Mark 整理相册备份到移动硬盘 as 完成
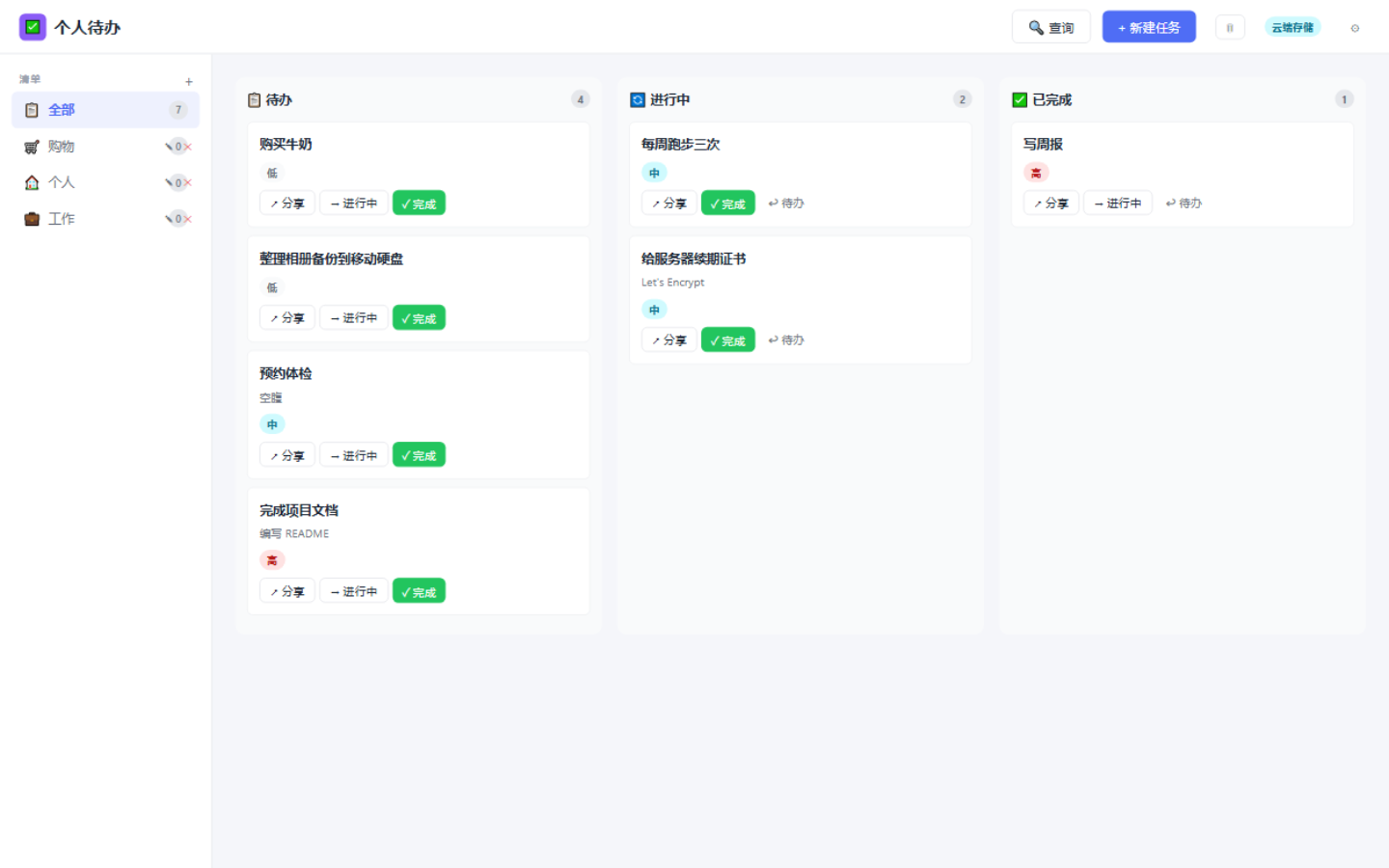The height and width of the screenshot is (868, 1389). (x=419, y=318)
